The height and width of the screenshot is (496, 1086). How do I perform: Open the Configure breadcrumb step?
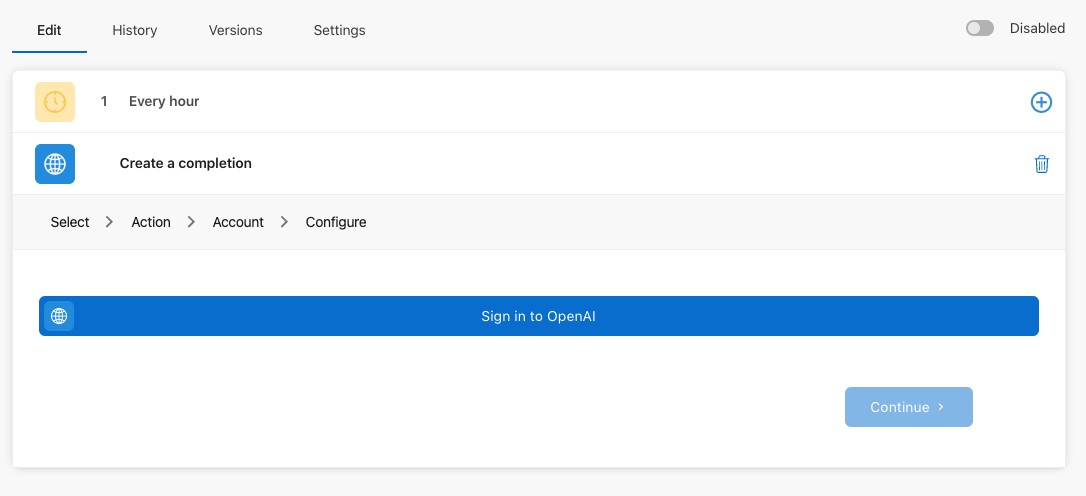[336, 222]
